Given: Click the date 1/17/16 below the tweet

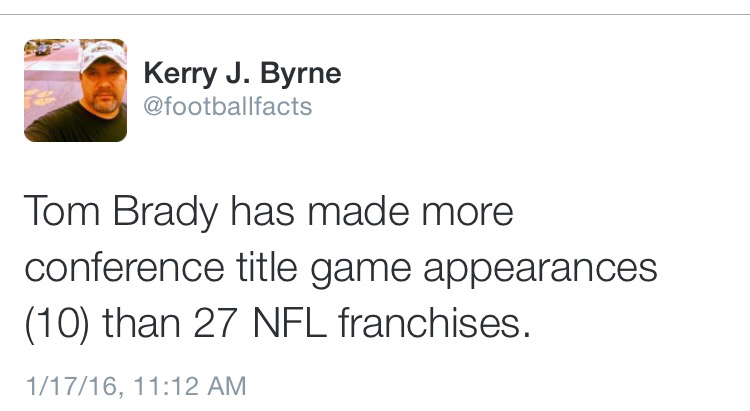Looking at the screenshot, I should click(x=73, y=386).
